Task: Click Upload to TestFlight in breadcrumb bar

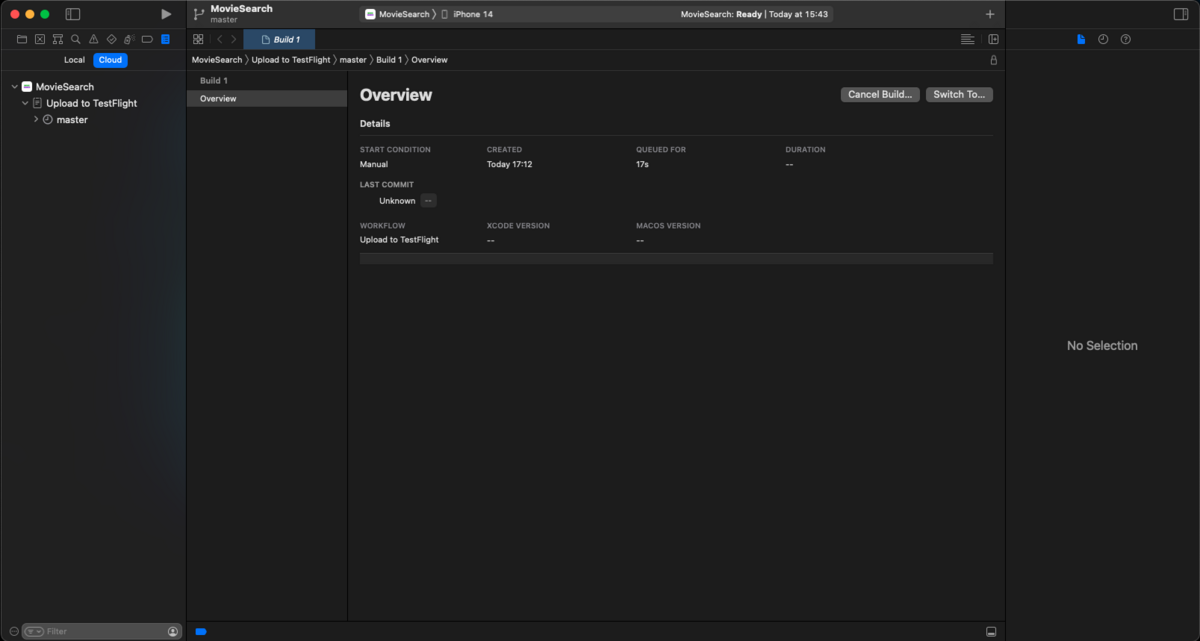Action: tap(291, 60)
